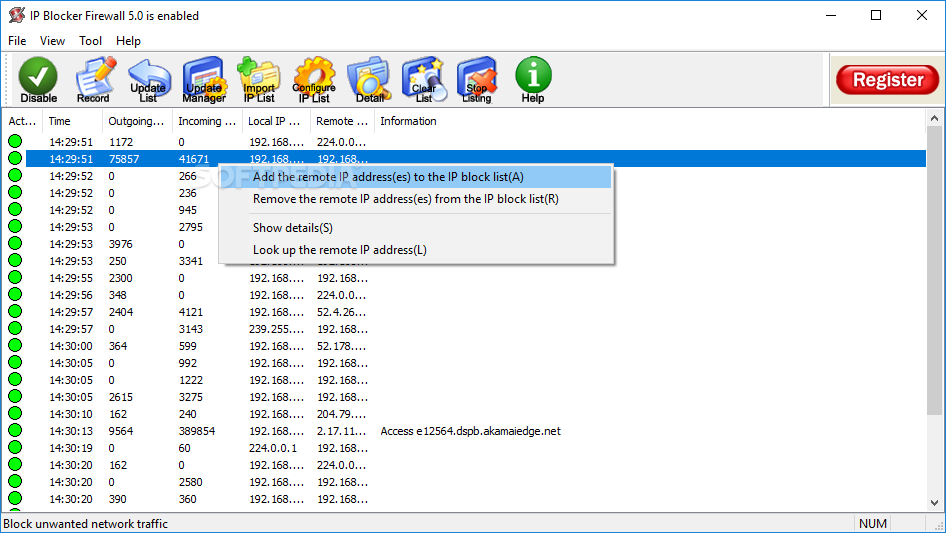Select the incoming value '389854' cell

pyautogui.click(x=197, y=431)
